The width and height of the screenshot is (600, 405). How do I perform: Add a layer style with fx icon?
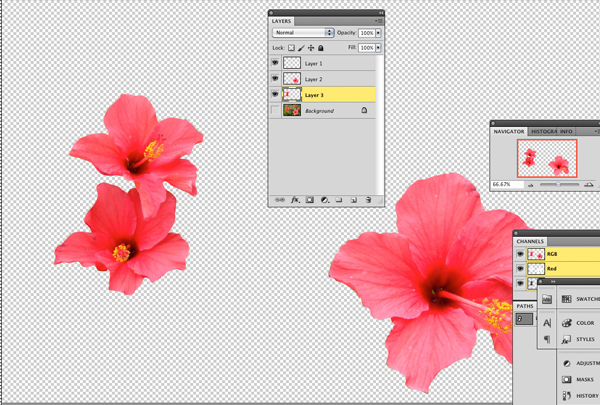click(x=295, y=200)
